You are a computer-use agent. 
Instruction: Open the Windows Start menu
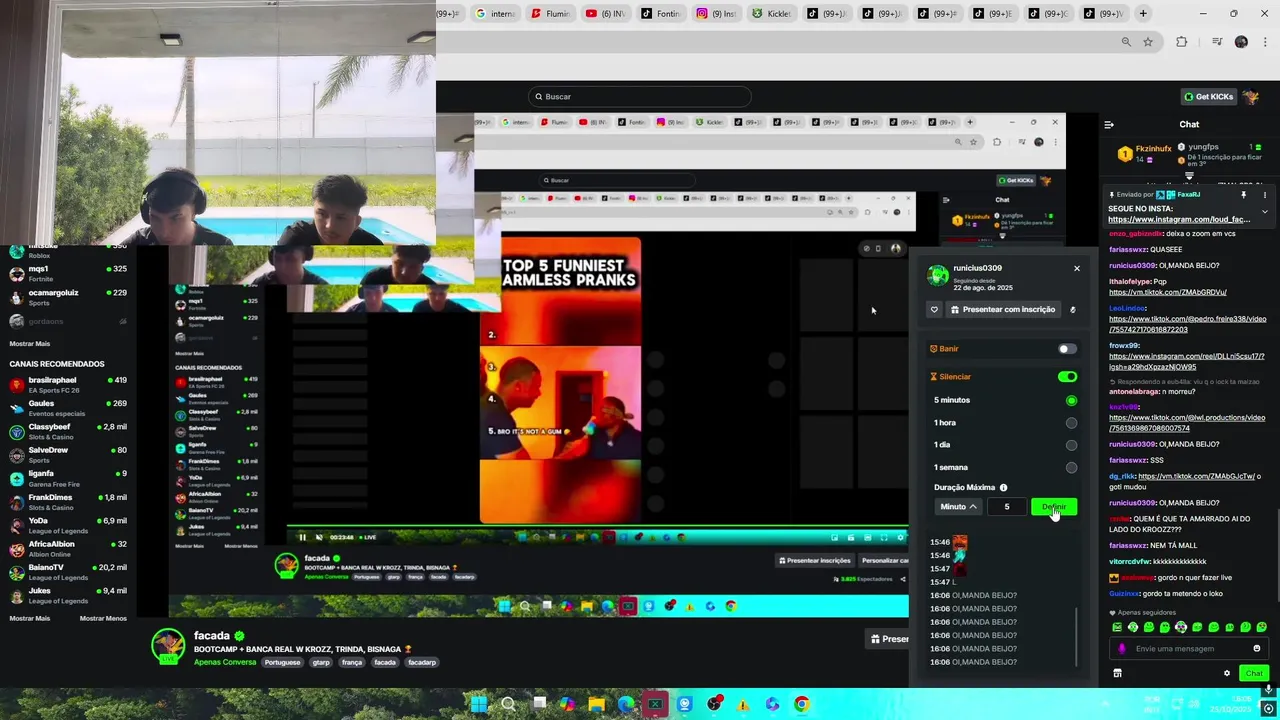point(478,704)
